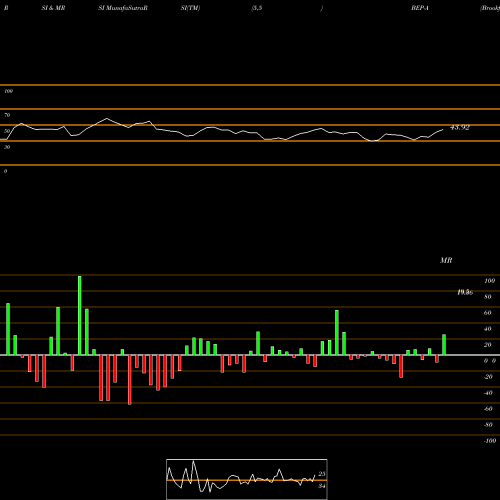500x500 pixels.
Task: Click the histogram axis label -60
Action: pyautogui.click(x=488, y=409)
